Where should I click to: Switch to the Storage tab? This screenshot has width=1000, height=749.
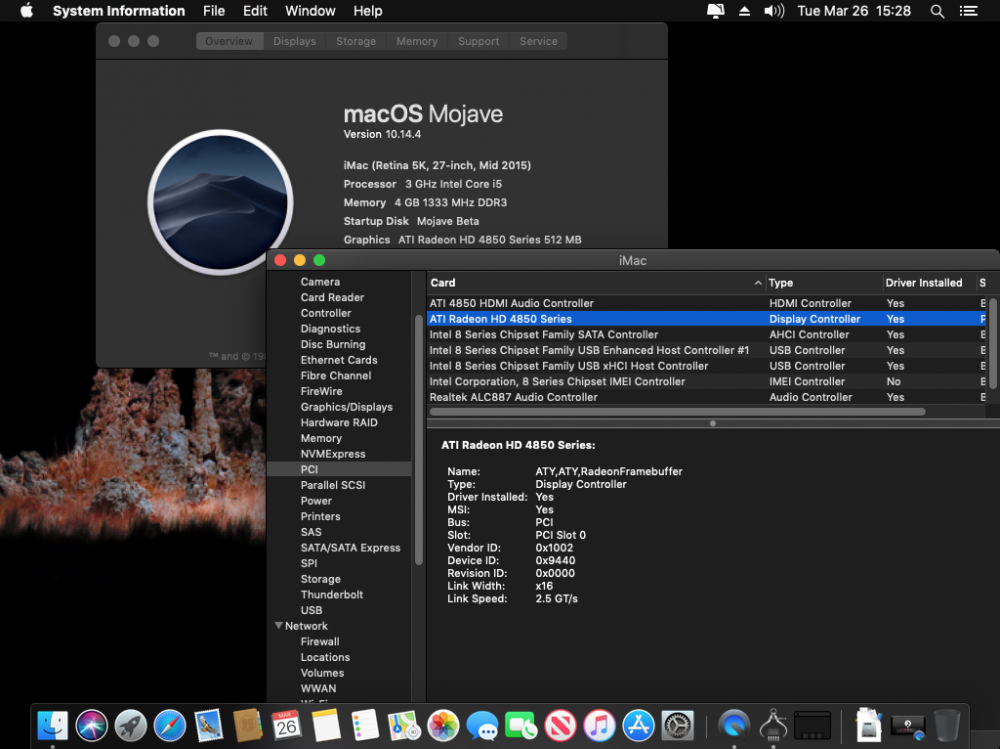click(x=356, y=41)
